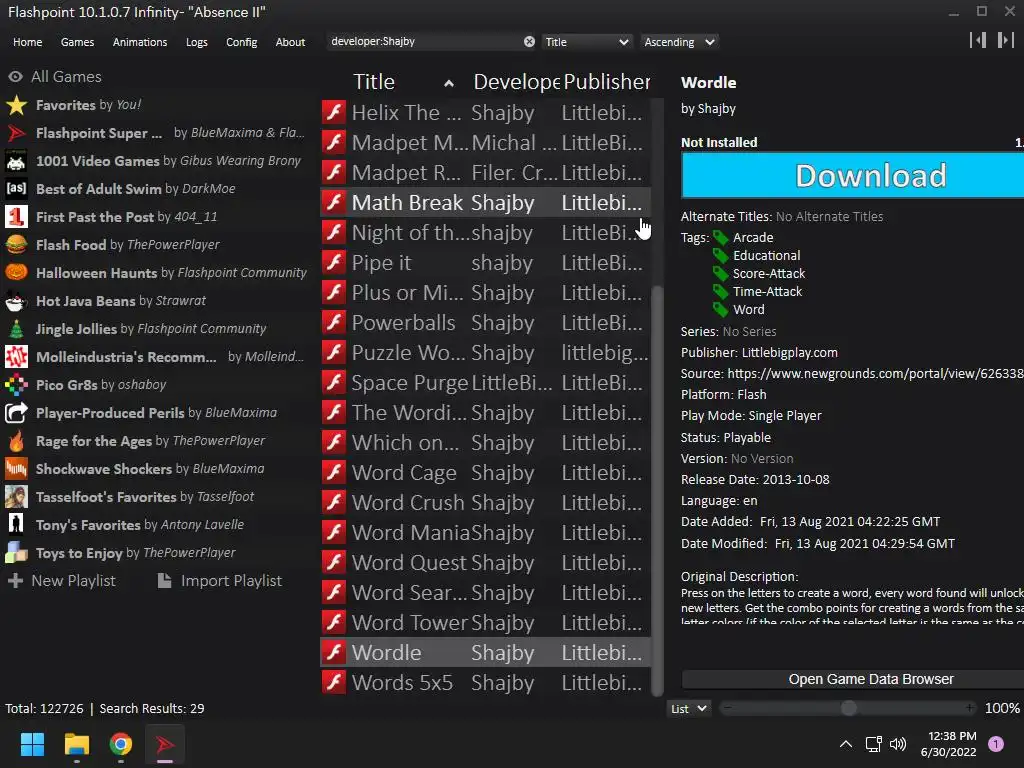Screen dimensions: 1024x768
Task: Select the Words 5x5 game row
Action: [485, 682]
